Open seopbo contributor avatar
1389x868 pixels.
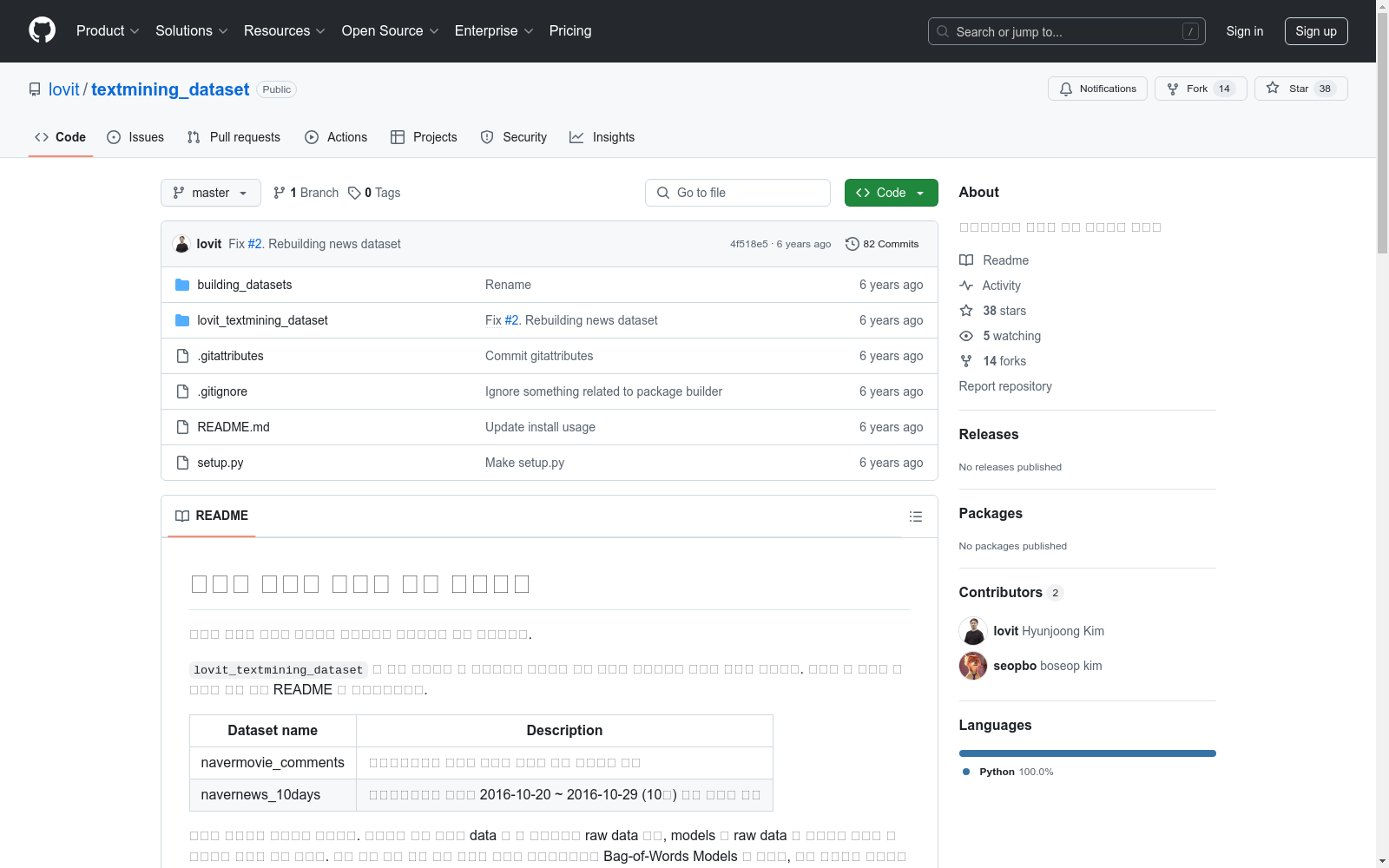pos(973,666)
